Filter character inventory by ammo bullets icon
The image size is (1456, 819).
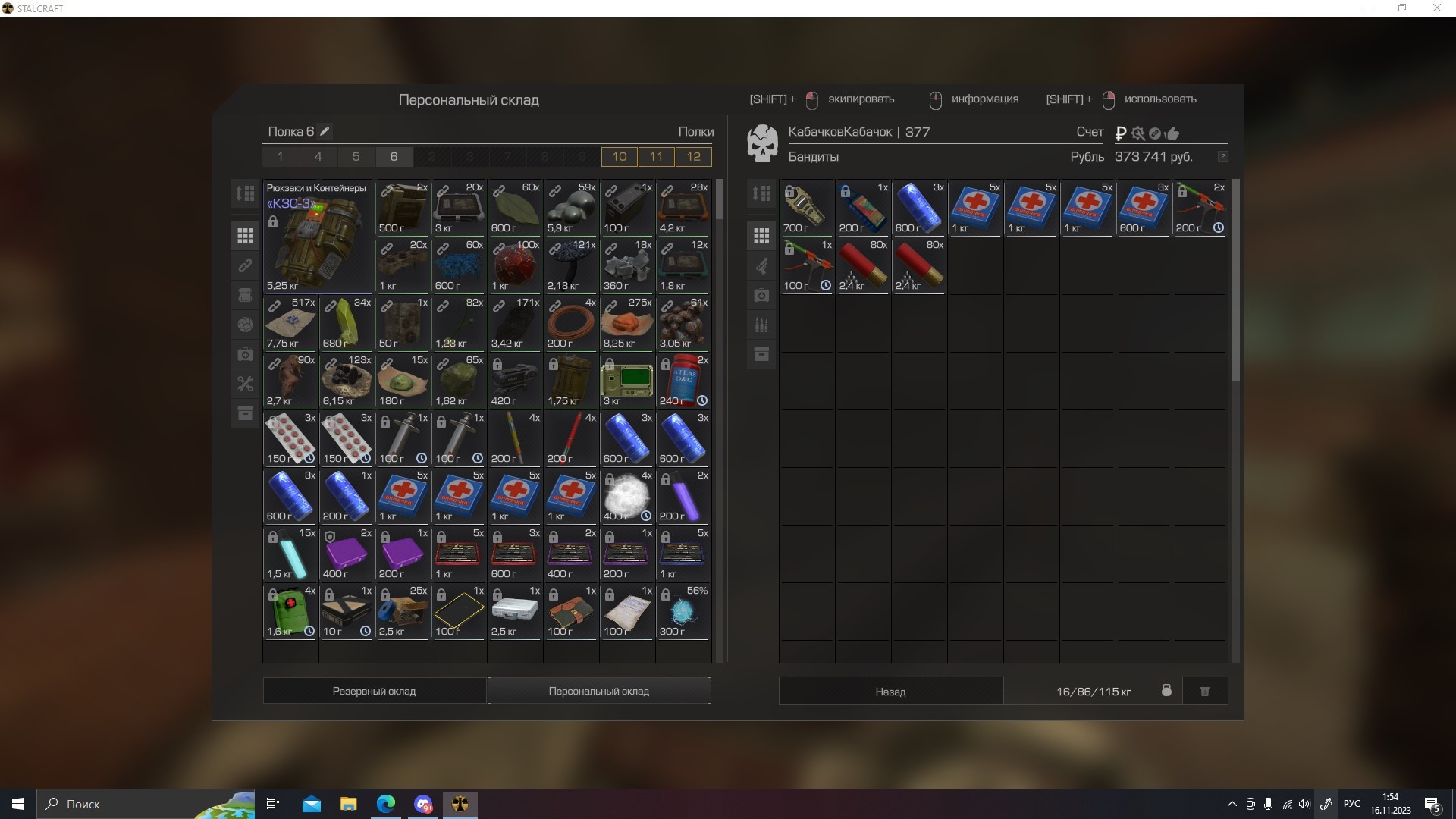coord(761,325)
